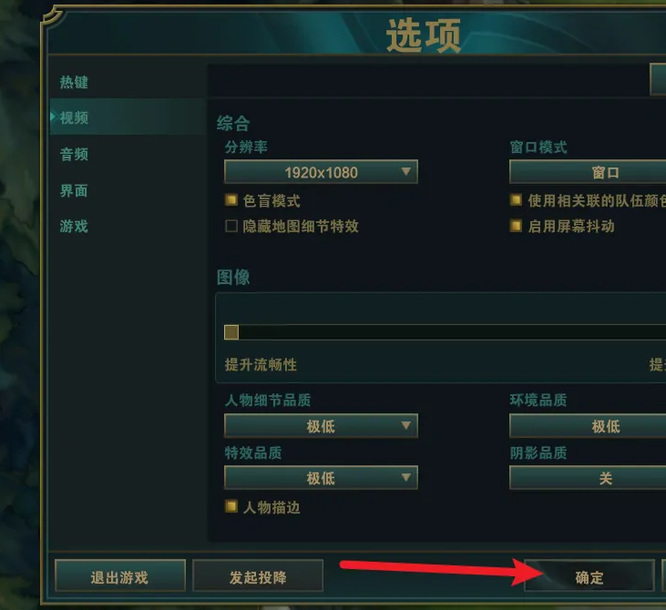This screenshot has width=666, height=610.
Task: Open the 特效品质 effects quality dropdown
Action: pos(321,478)
